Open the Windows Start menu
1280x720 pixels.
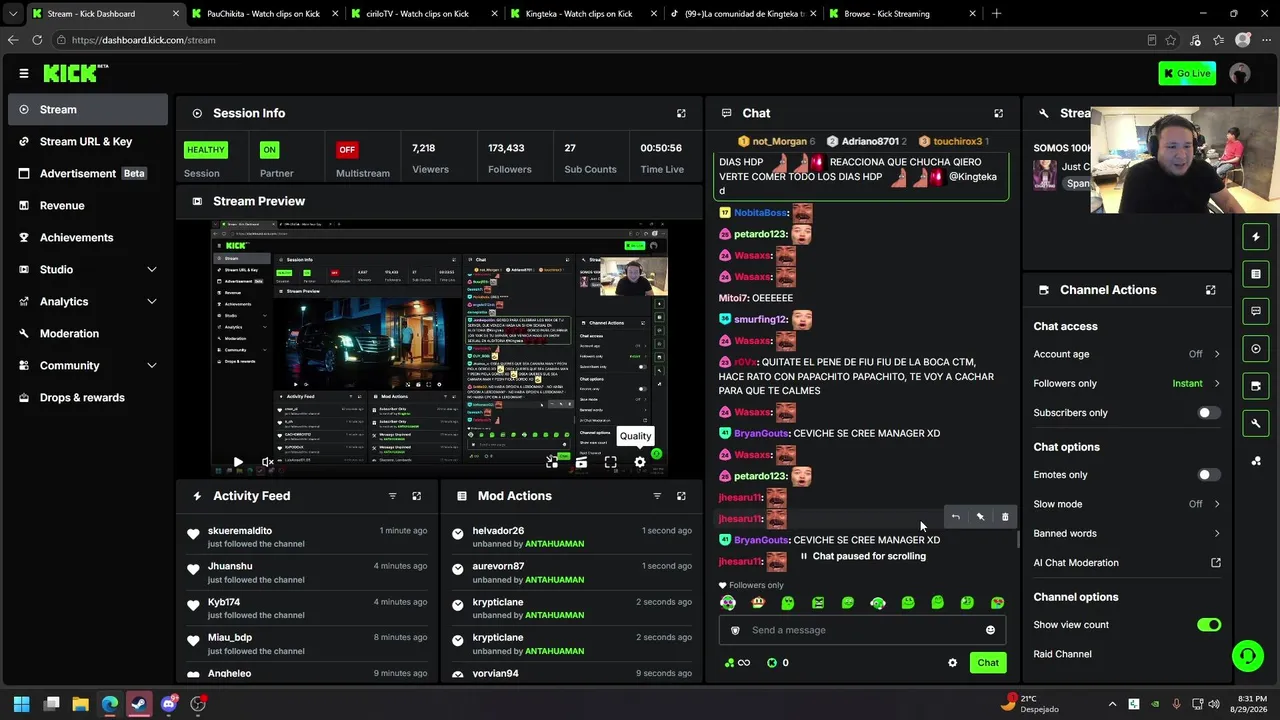click(21, 704)
